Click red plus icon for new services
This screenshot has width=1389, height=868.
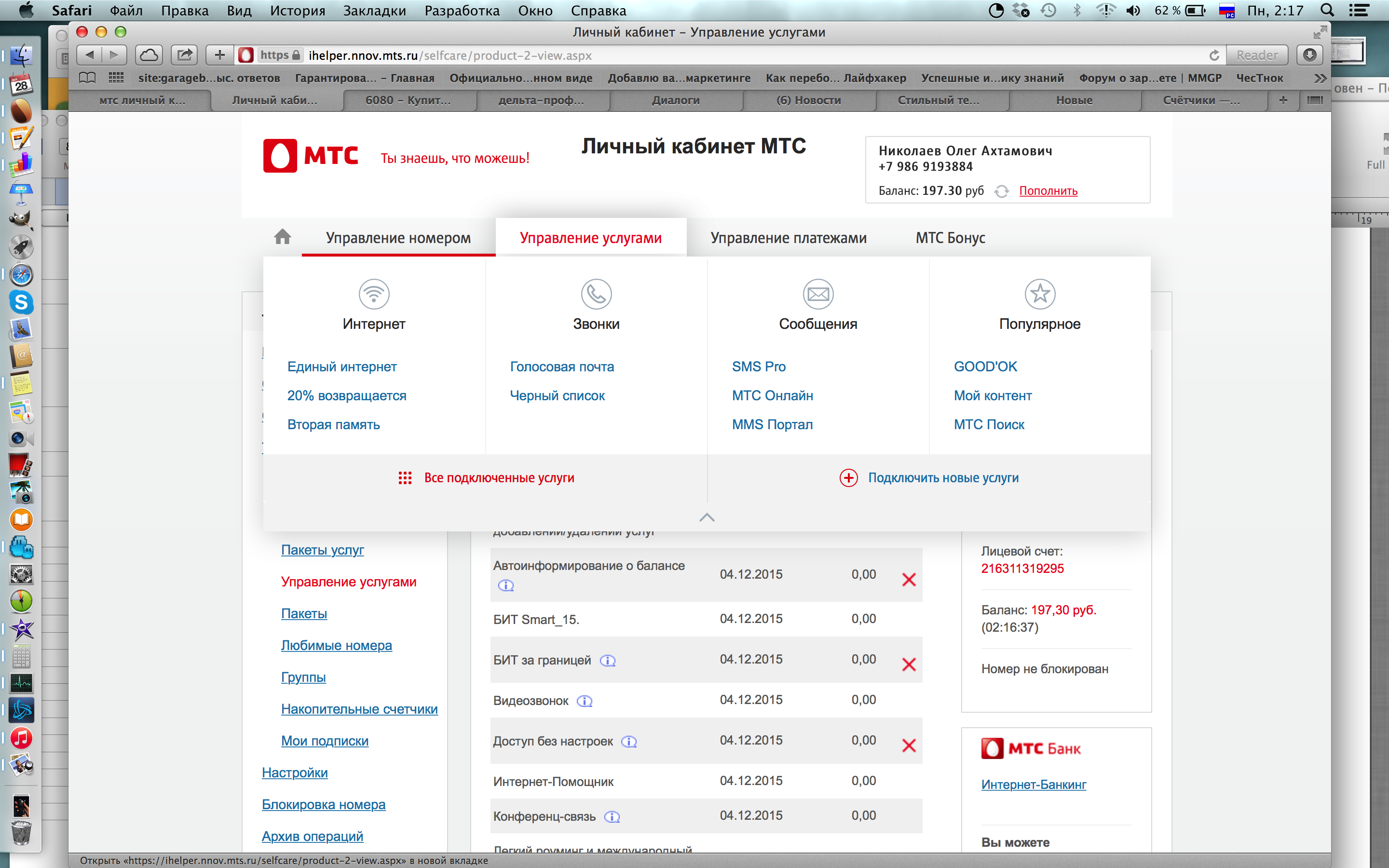(848, 477)
